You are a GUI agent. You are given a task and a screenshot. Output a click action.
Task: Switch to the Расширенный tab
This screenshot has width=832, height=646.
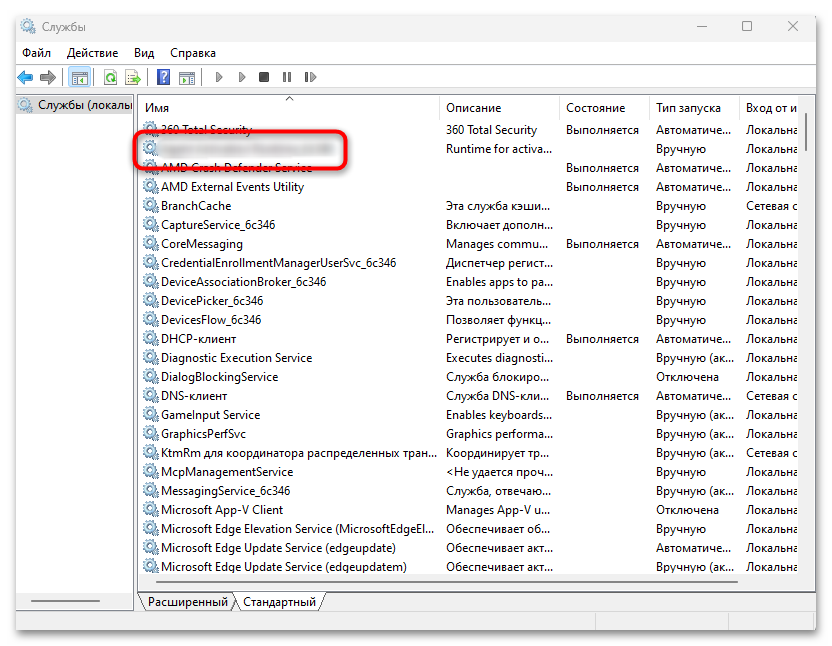[x=187, y=602]
